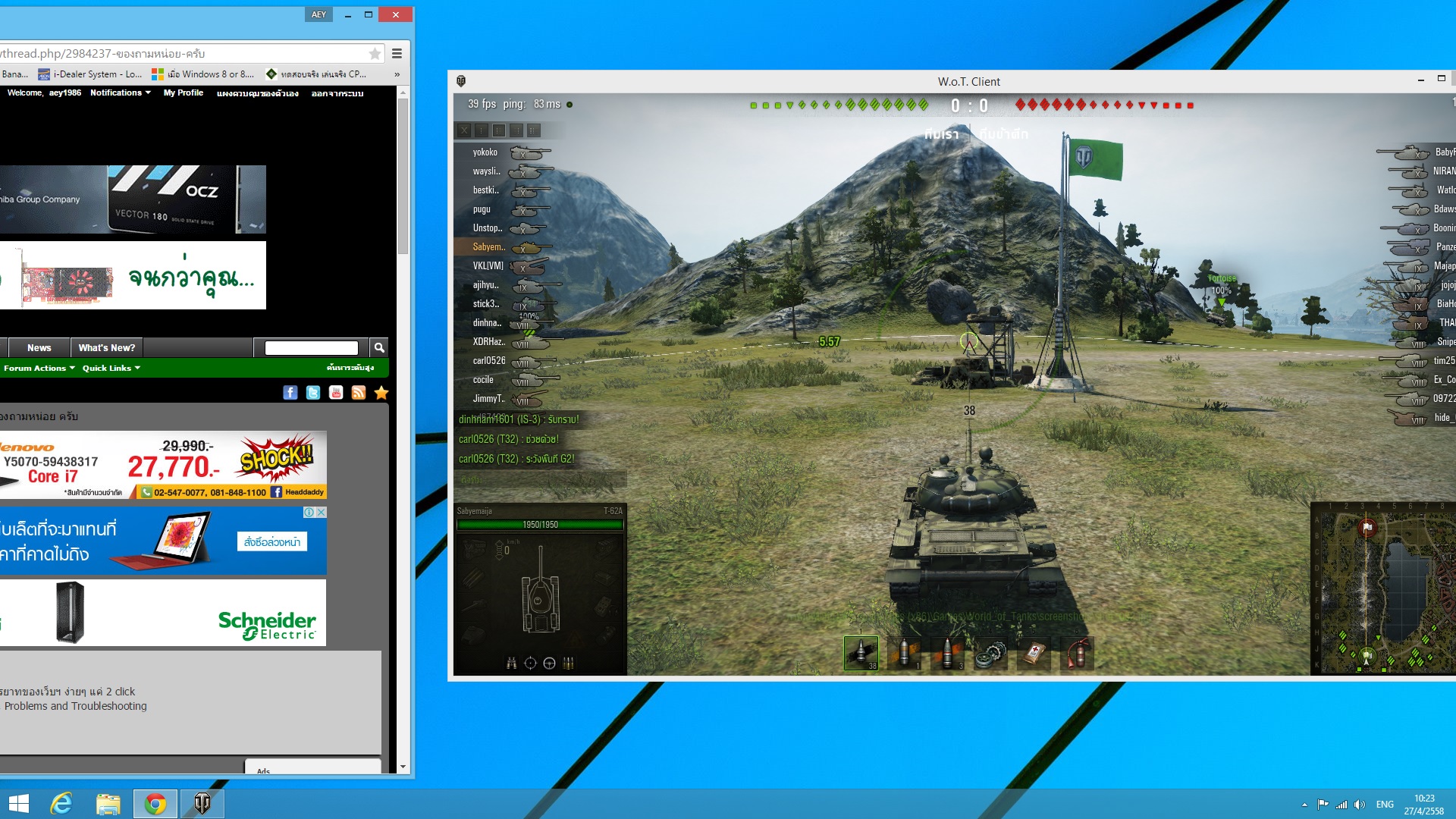This screenshot has width=1456, height=819.
Task: Open the forum's Facebook page icon
Action: 290,392
